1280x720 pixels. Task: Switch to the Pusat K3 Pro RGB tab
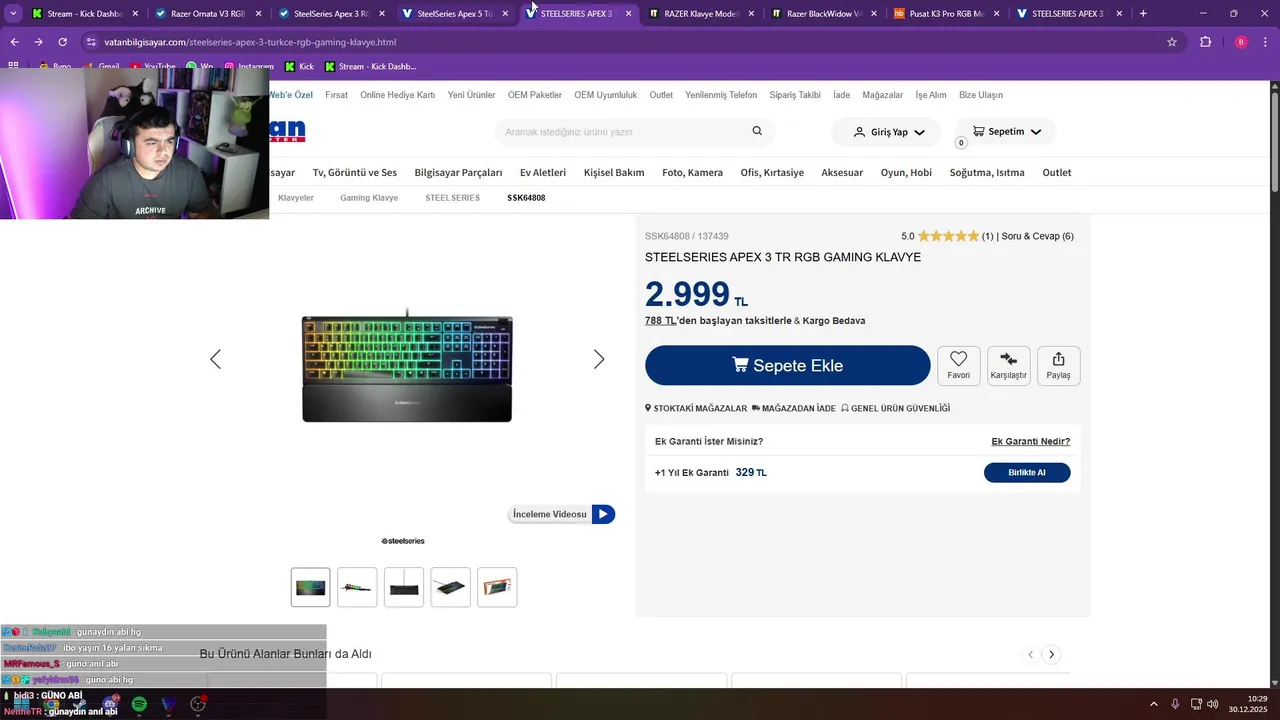pos(940,14)
